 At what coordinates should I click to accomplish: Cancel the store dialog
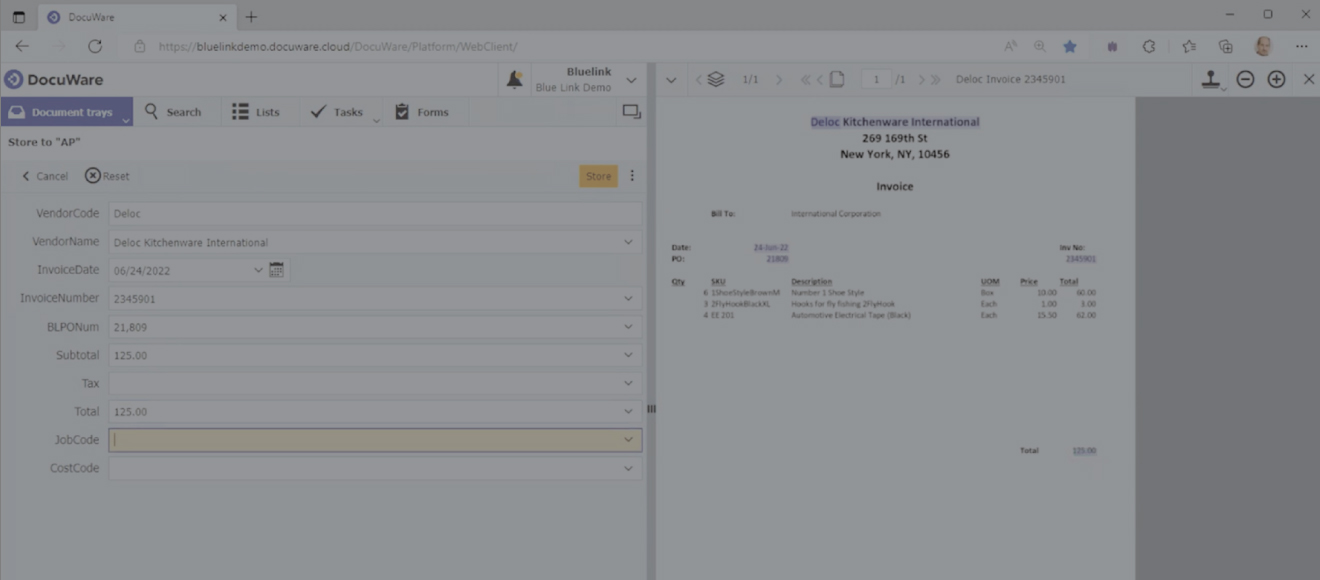tap(45, 176)
